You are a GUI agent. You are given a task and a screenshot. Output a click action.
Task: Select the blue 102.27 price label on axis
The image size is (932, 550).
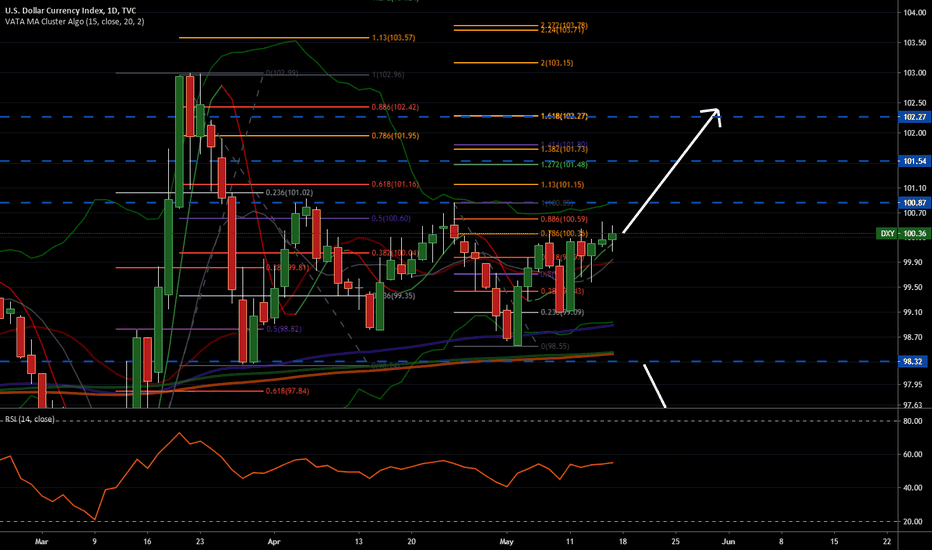915,117
